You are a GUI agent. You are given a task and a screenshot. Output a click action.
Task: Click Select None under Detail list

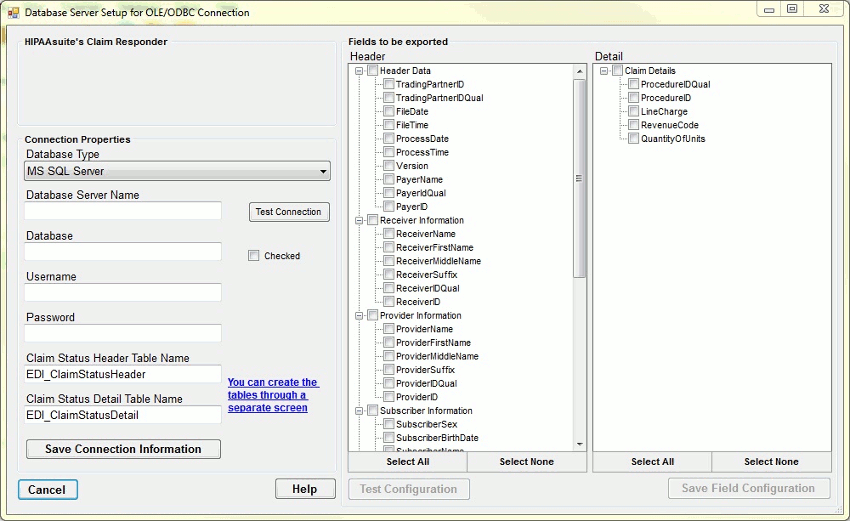tap(771, 462)
